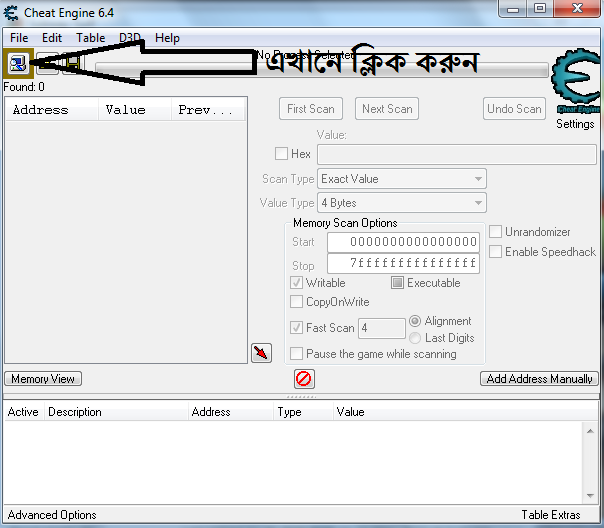Click the Value column header in results

tap(135, 110)
